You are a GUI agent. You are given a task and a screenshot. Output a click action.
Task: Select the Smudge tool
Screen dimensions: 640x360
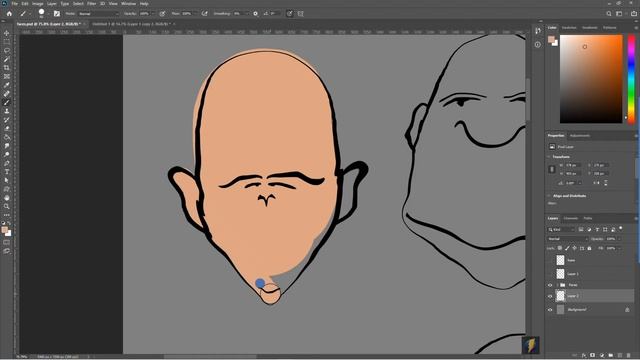click(7, 146)
